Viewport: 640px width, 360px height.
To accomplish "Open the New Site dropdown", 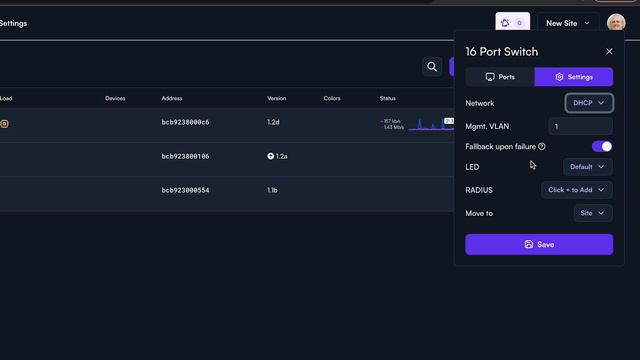I will click(568, 23).
